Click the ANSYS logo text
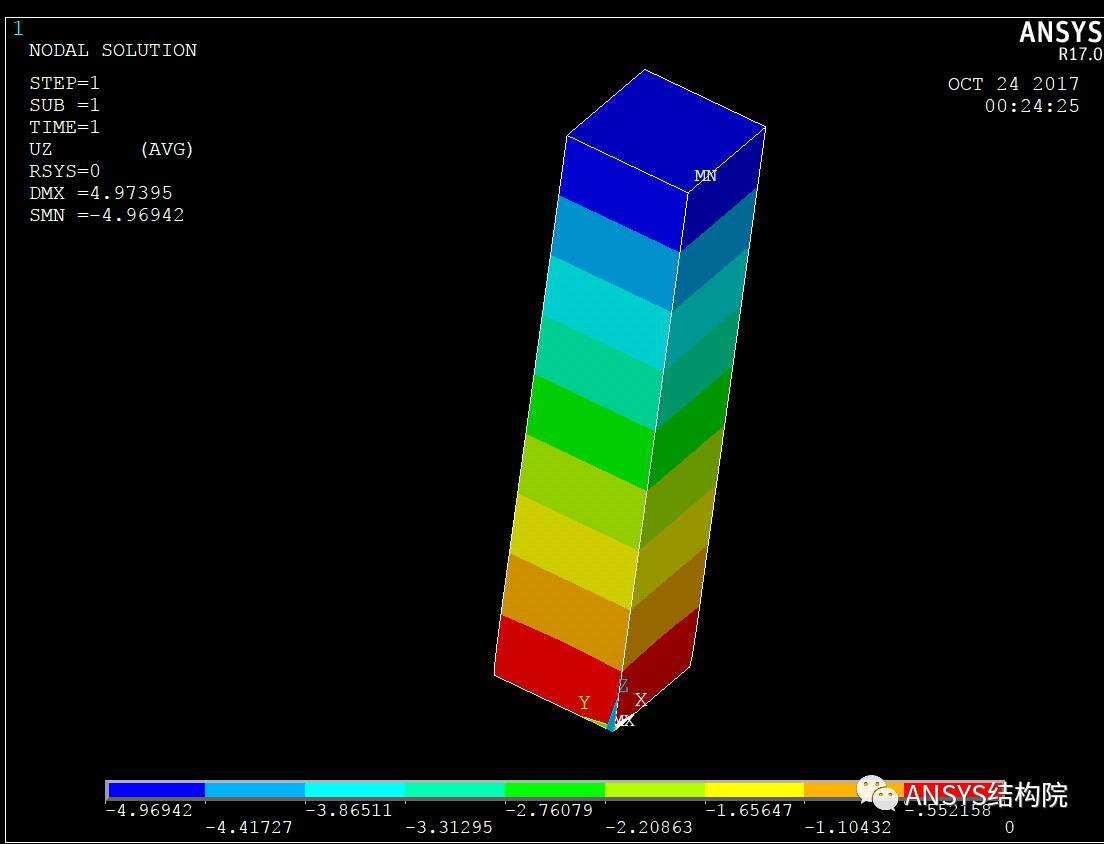This screenshot has width=1104, height=844. click(1061, 32)
